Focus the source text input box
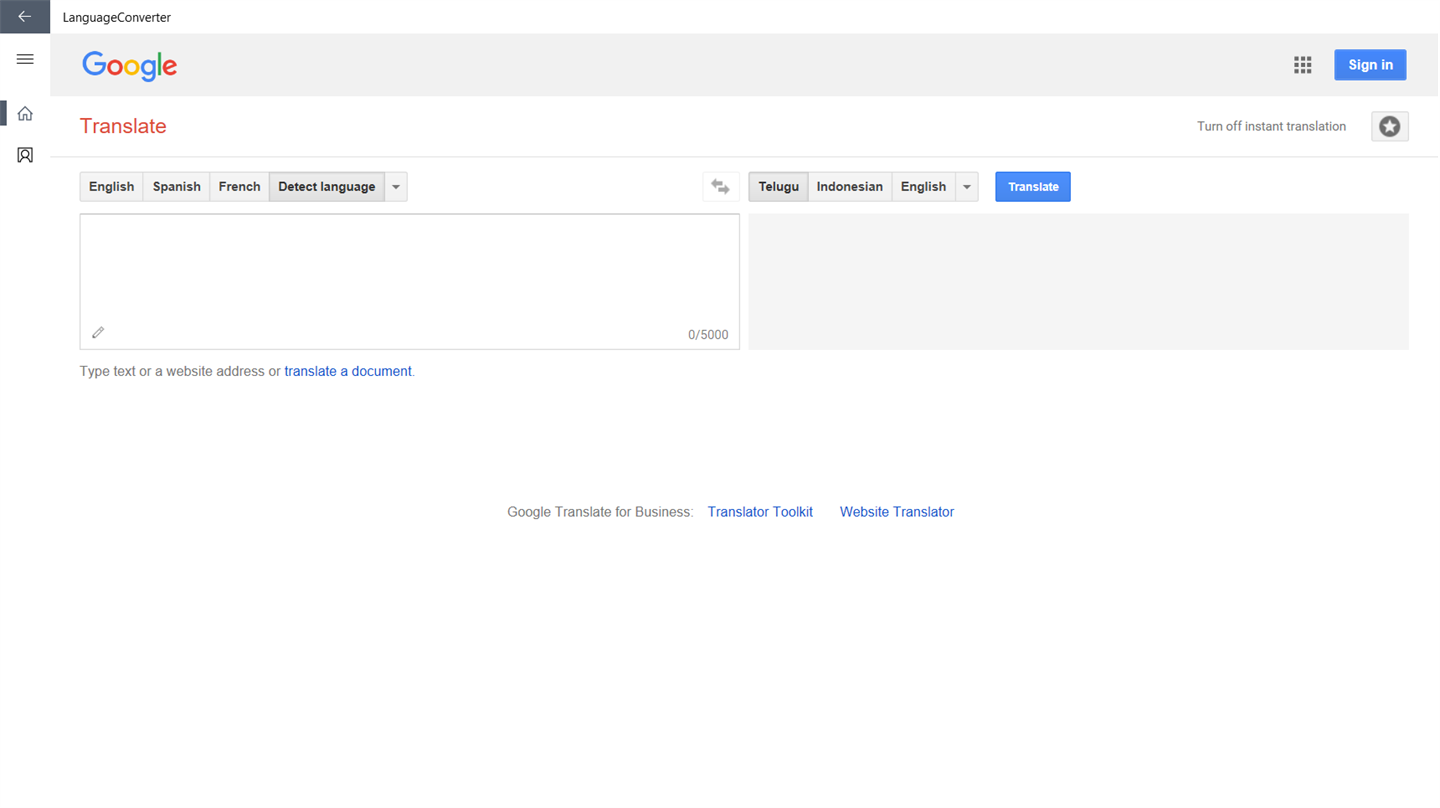The image size is (1440, 808). [410, 281]
